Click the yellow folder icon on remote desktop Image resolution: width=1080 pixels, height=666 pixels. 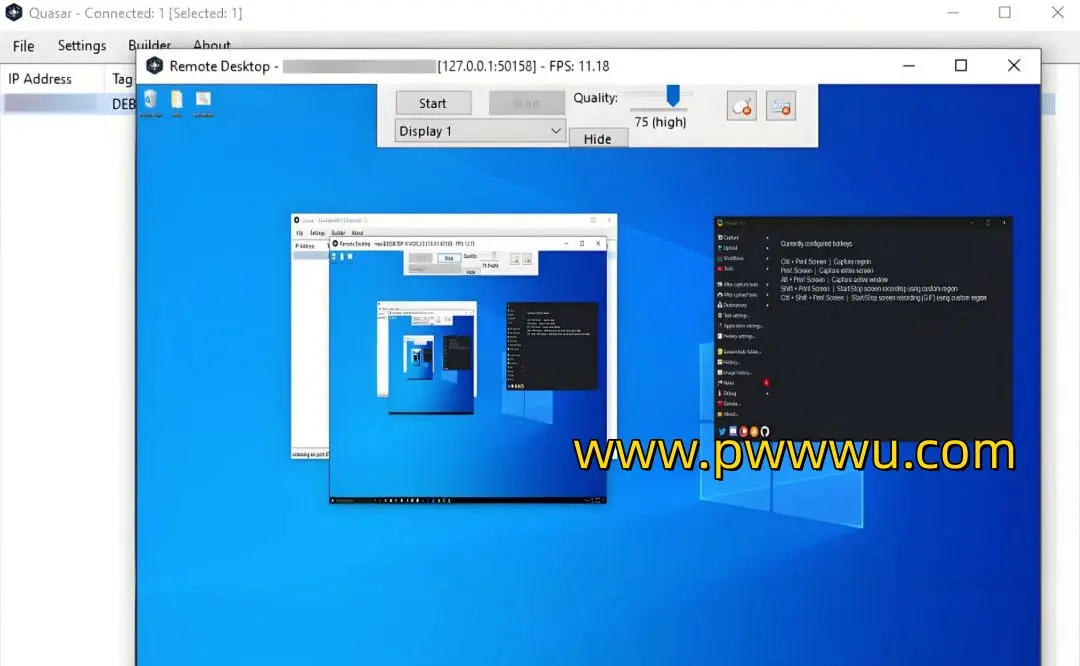(177, 101)
